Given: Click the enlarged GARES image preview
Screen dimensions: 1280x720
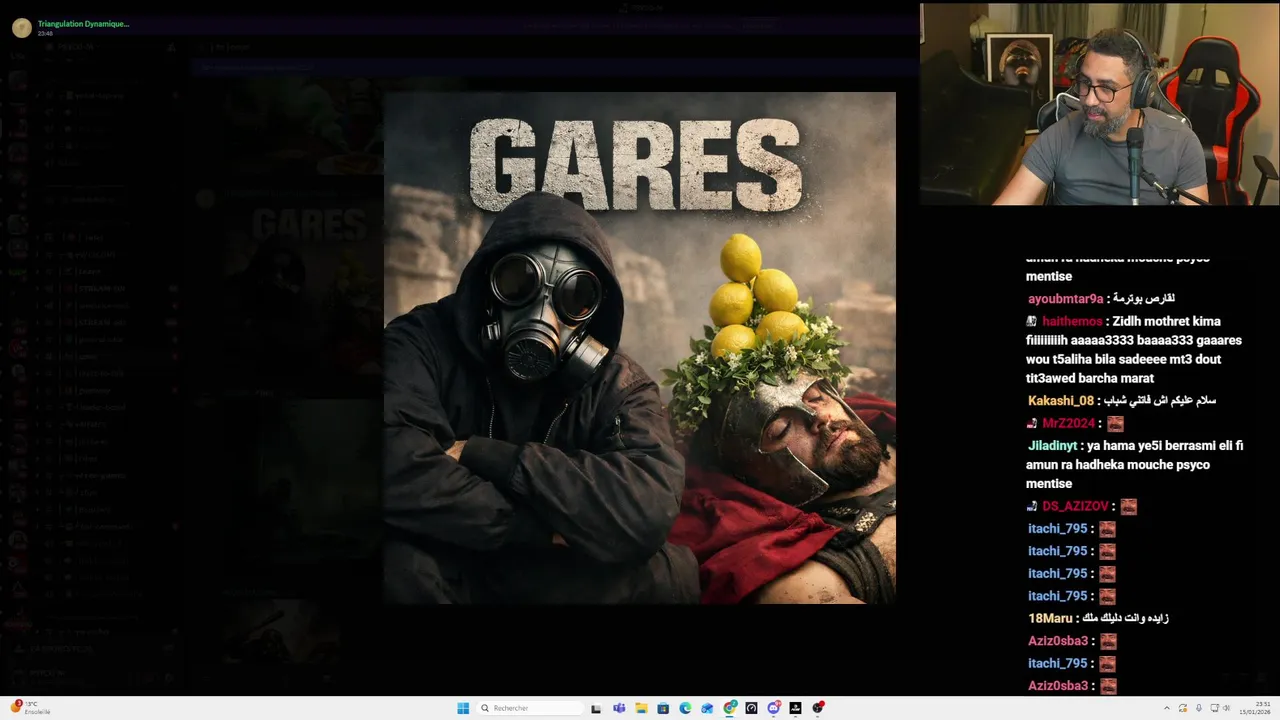Looking at the screenshot, I should coord(640,348).
